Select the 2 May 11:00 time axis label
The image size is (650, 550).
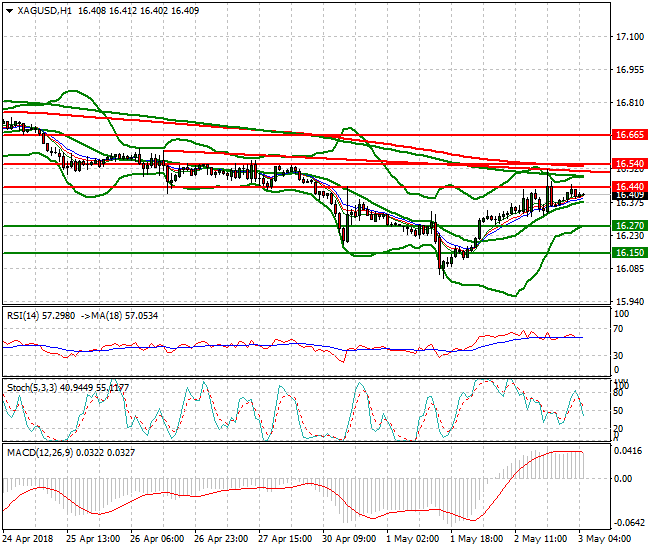(541, 539)
